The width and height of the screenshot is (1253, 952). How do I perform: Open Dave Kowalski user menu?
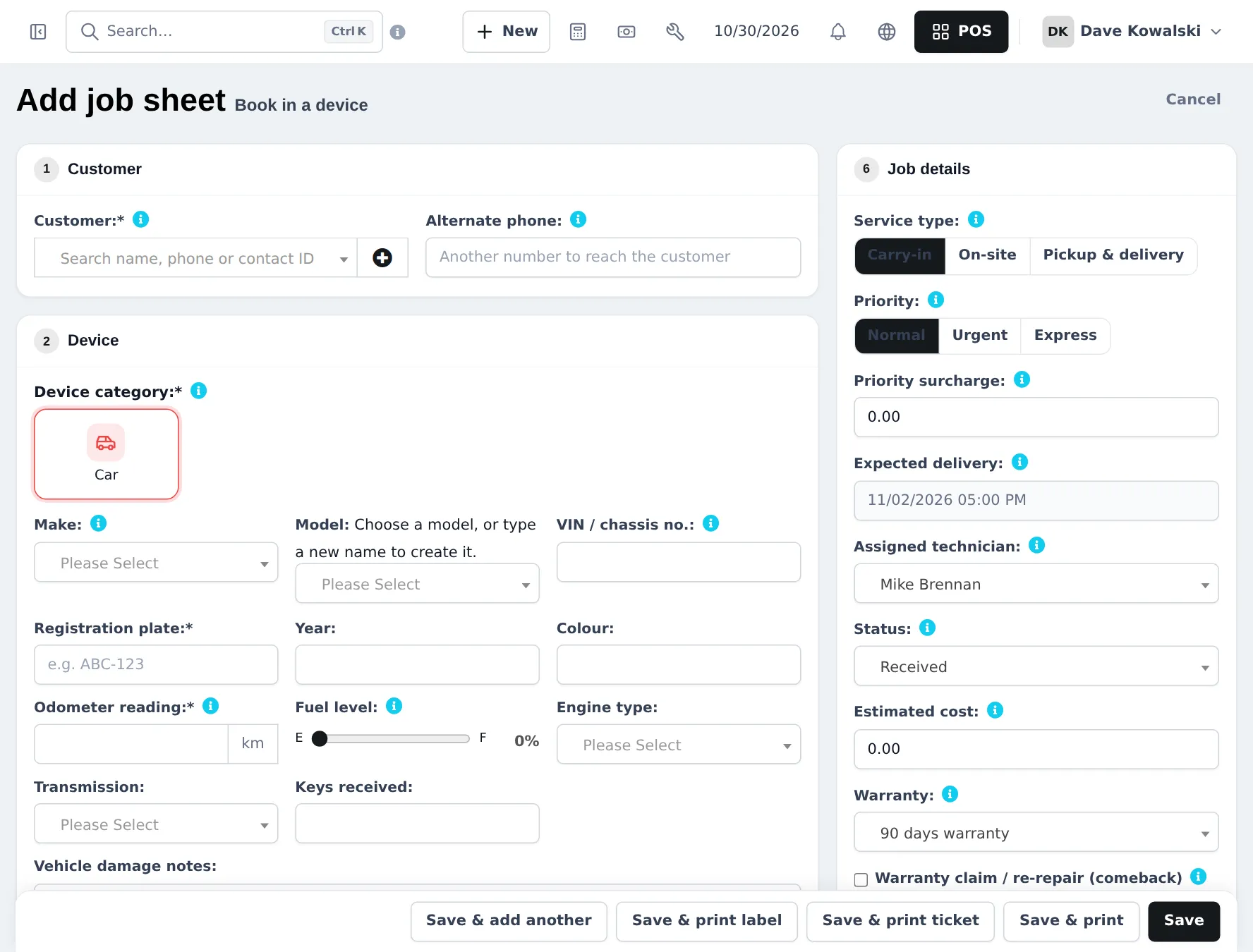(1132, 32)
